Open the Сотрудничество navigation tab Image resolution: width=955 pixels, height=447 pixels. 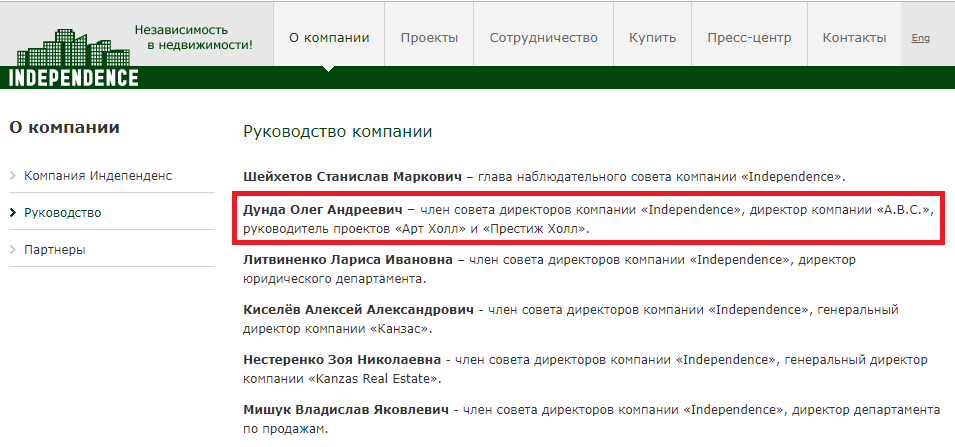[543, 38]
